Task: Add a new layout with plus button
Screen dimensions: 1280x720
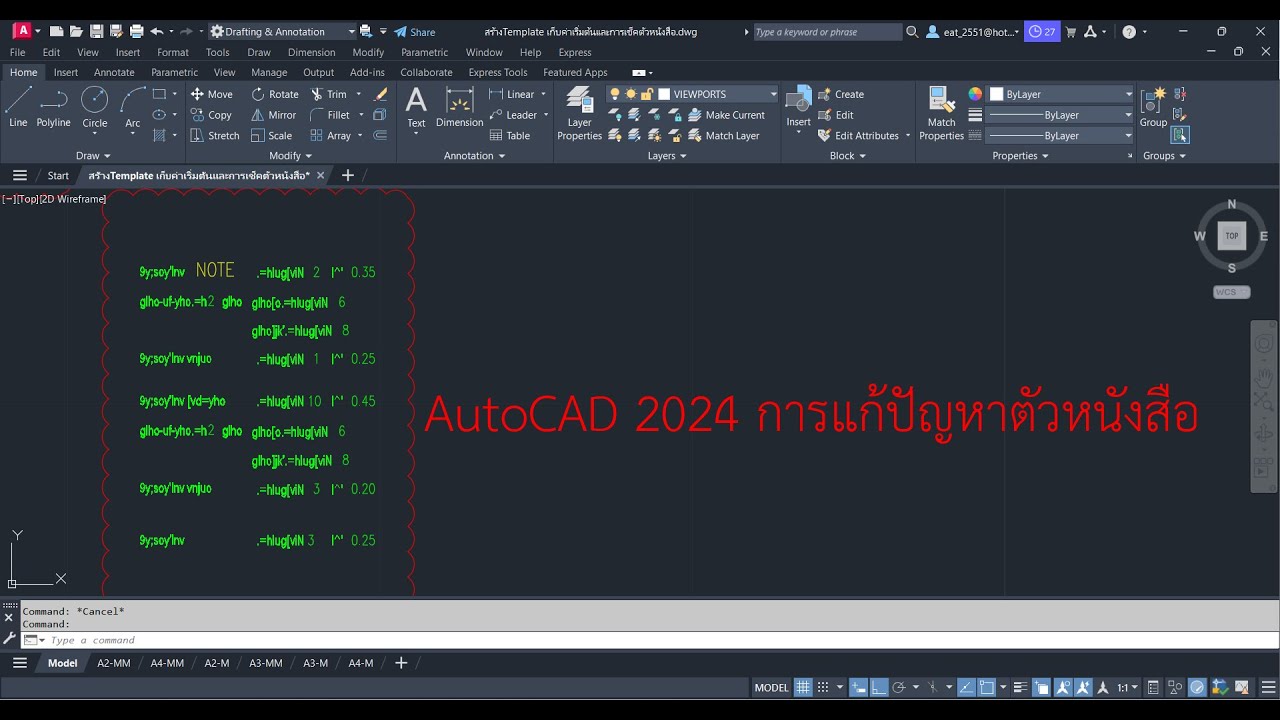Action: click(401, 663)
